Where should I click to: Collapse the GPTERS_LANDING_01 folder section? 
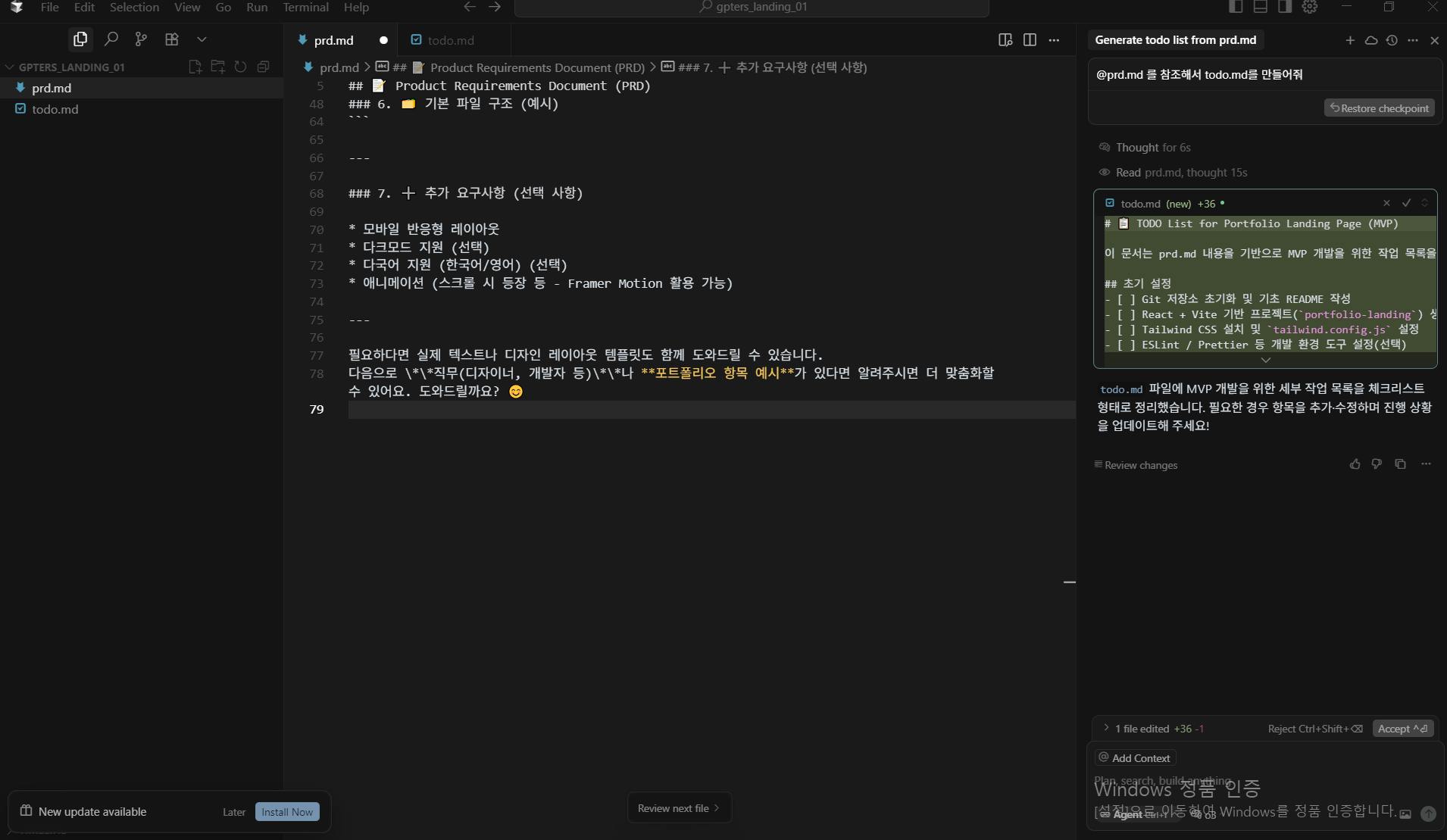[x=71, y=67]
